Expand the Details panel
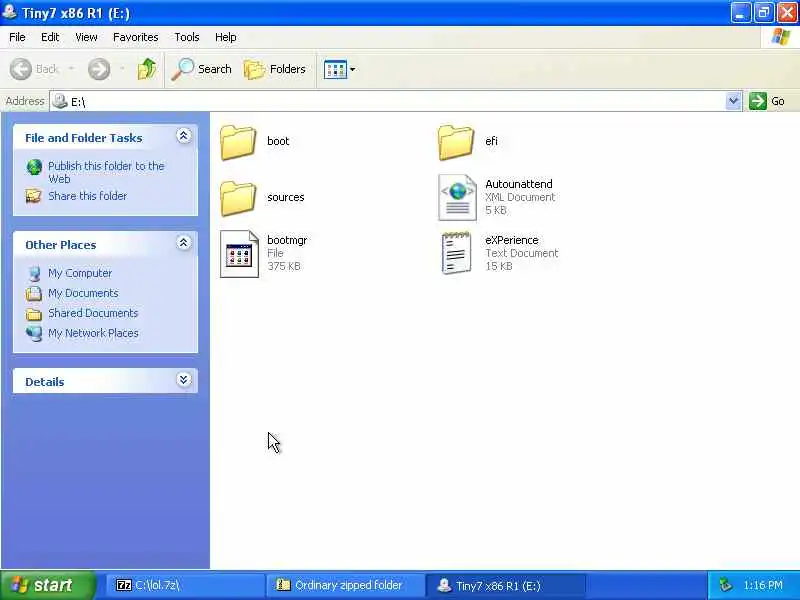 pos(184,380)
